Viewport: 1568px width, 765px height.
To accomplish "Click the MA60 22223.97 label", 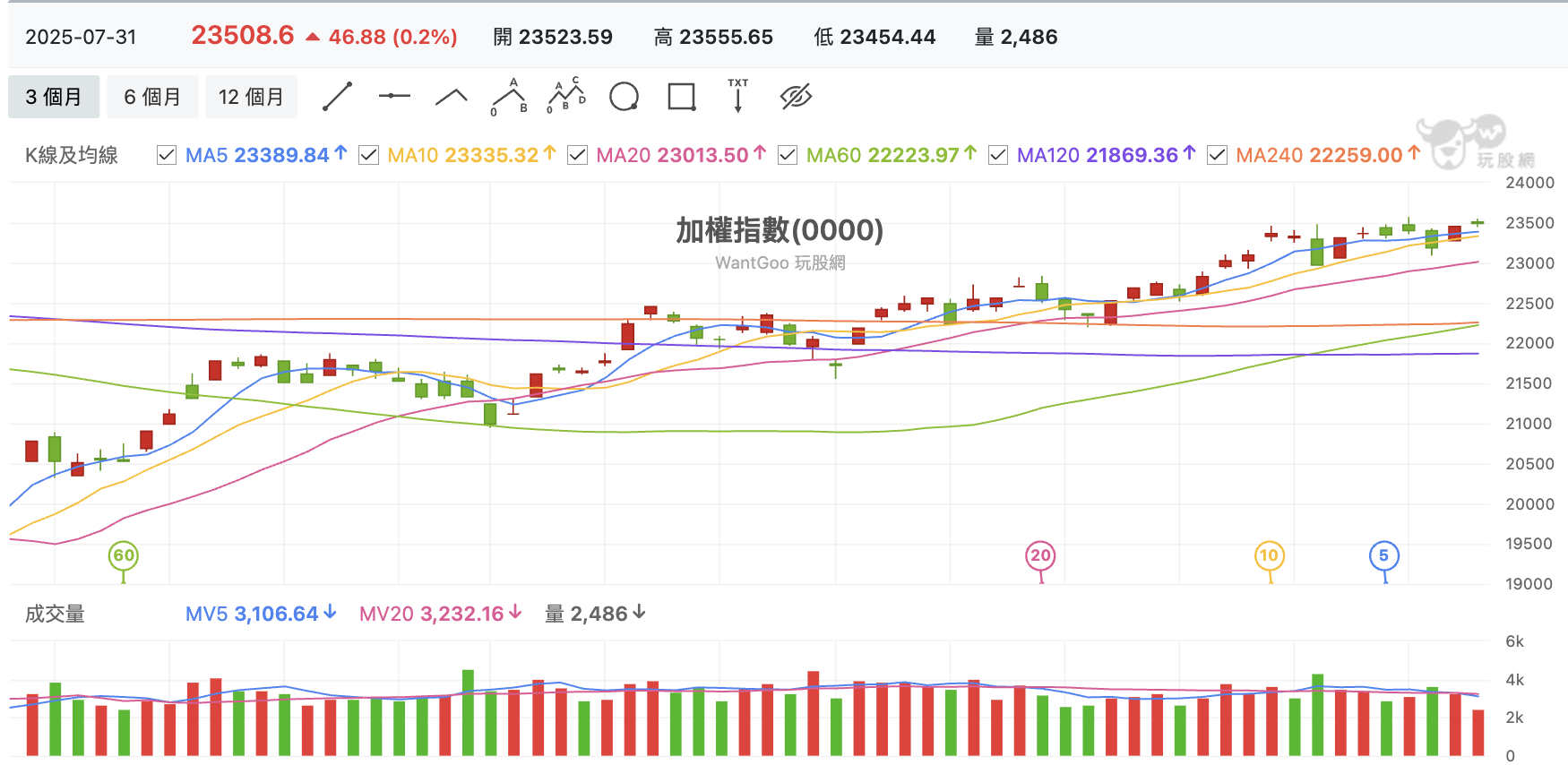I will coord(892,155).
